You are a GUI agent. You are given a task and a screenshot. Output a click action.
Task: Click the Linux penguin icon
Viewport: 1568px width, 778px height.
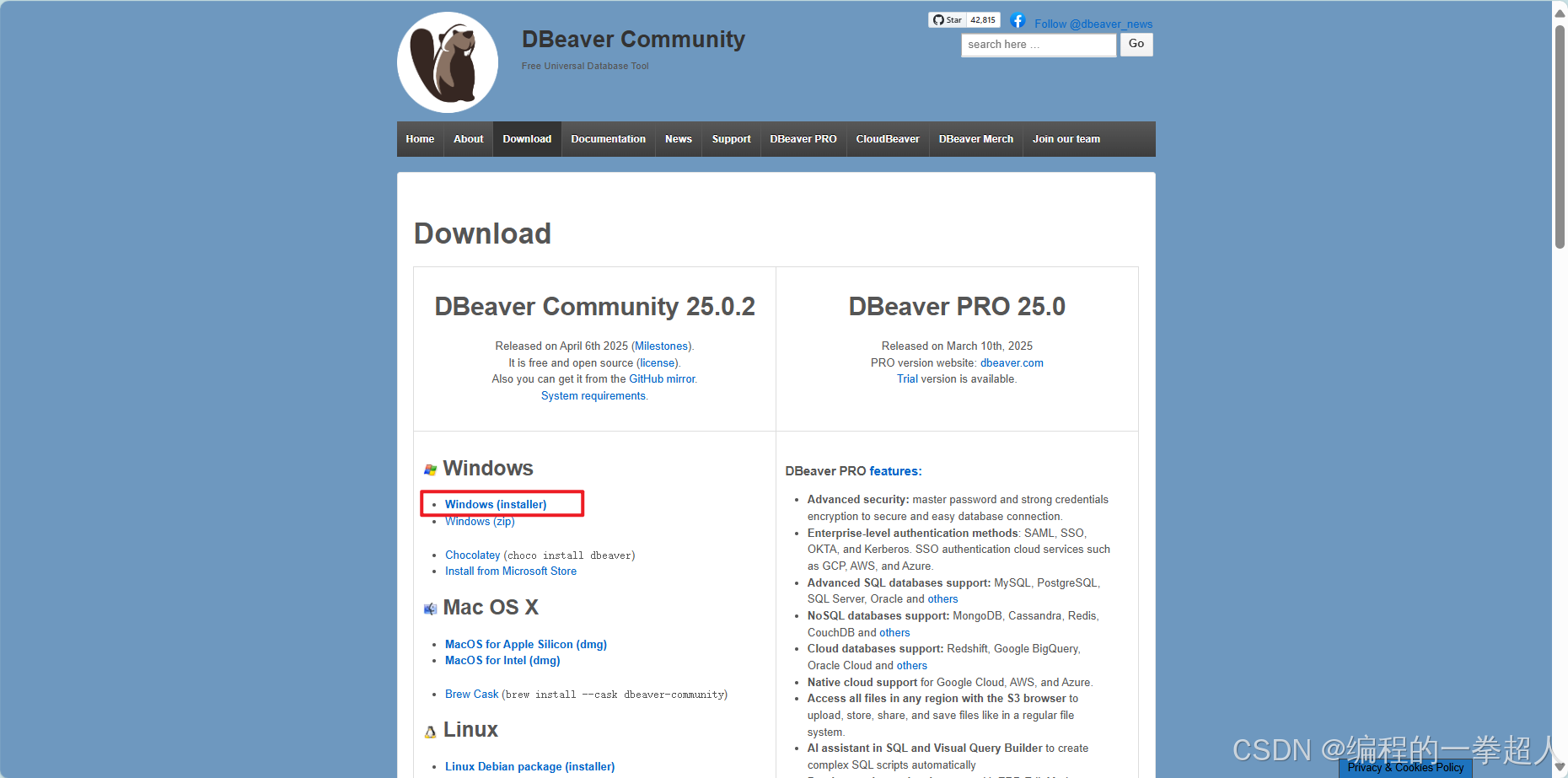(x=430, y=732)
